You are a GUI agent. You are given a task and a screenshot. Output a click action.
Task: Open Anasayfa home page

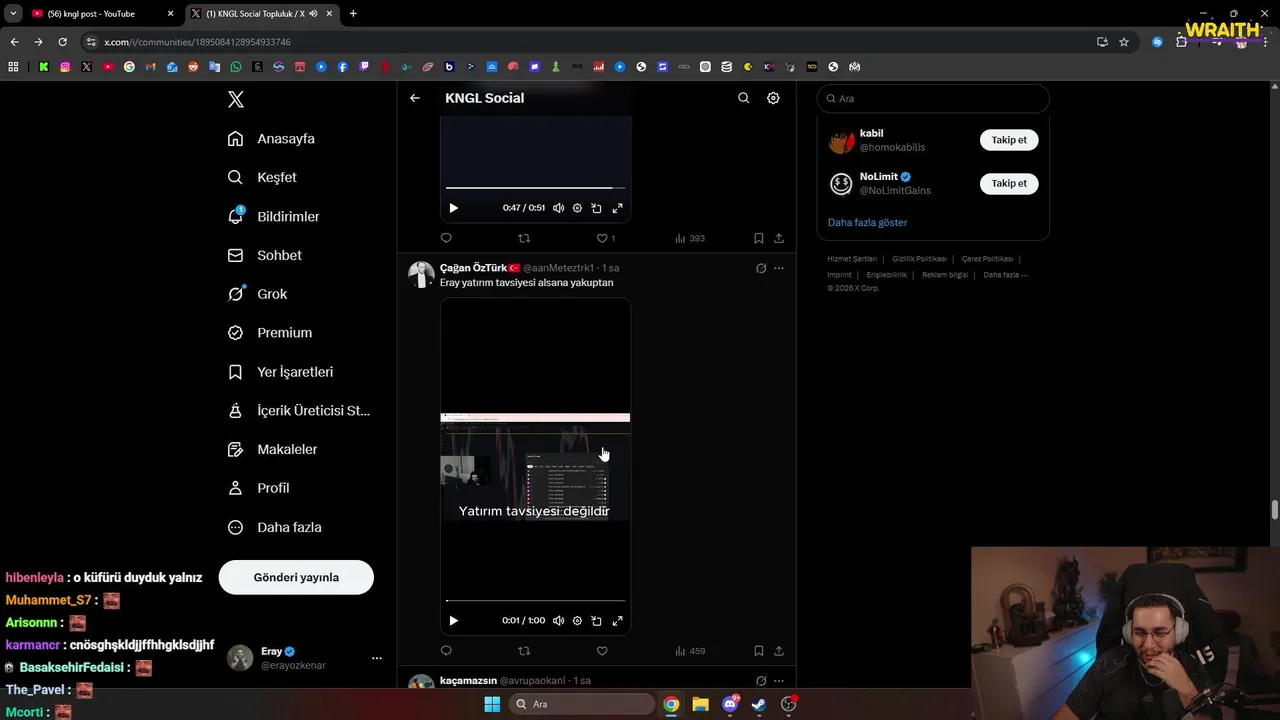[271, 138]
